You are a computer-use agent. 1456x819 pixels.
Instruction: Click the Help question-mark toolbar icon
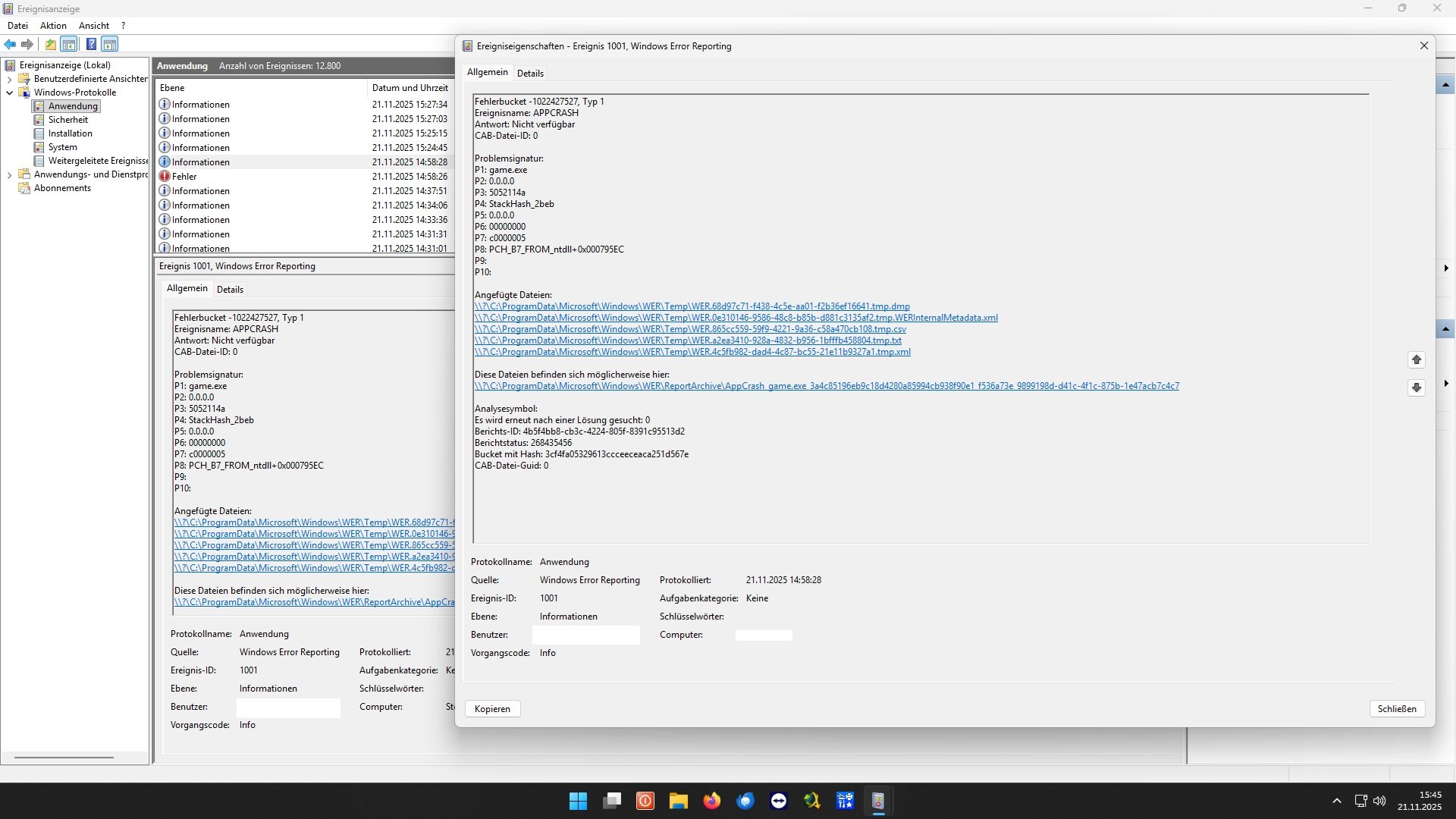(x=91, y=44)
